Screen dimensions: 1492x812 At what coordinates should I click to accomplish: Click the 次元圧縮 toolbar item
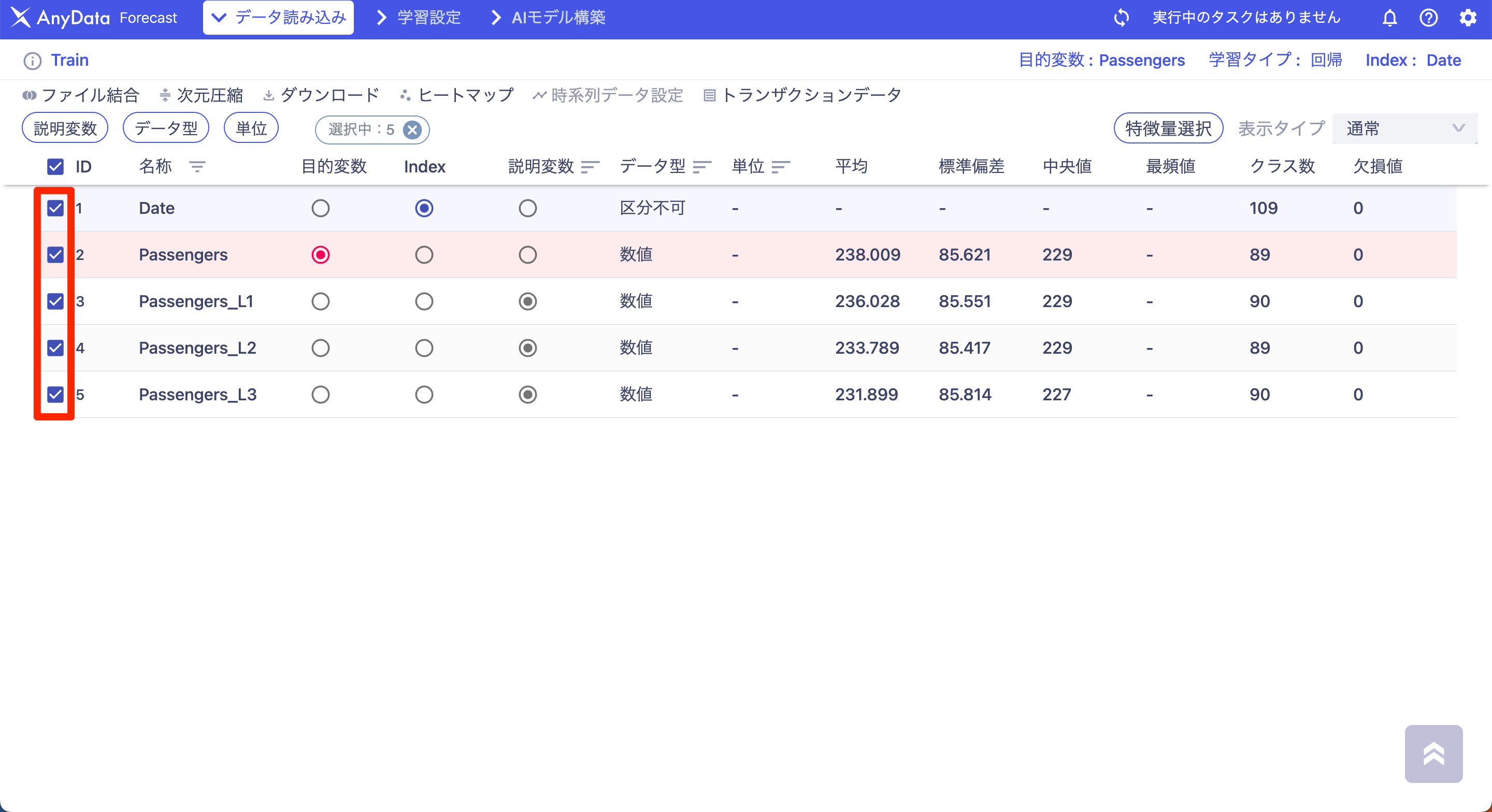point(201,95)
